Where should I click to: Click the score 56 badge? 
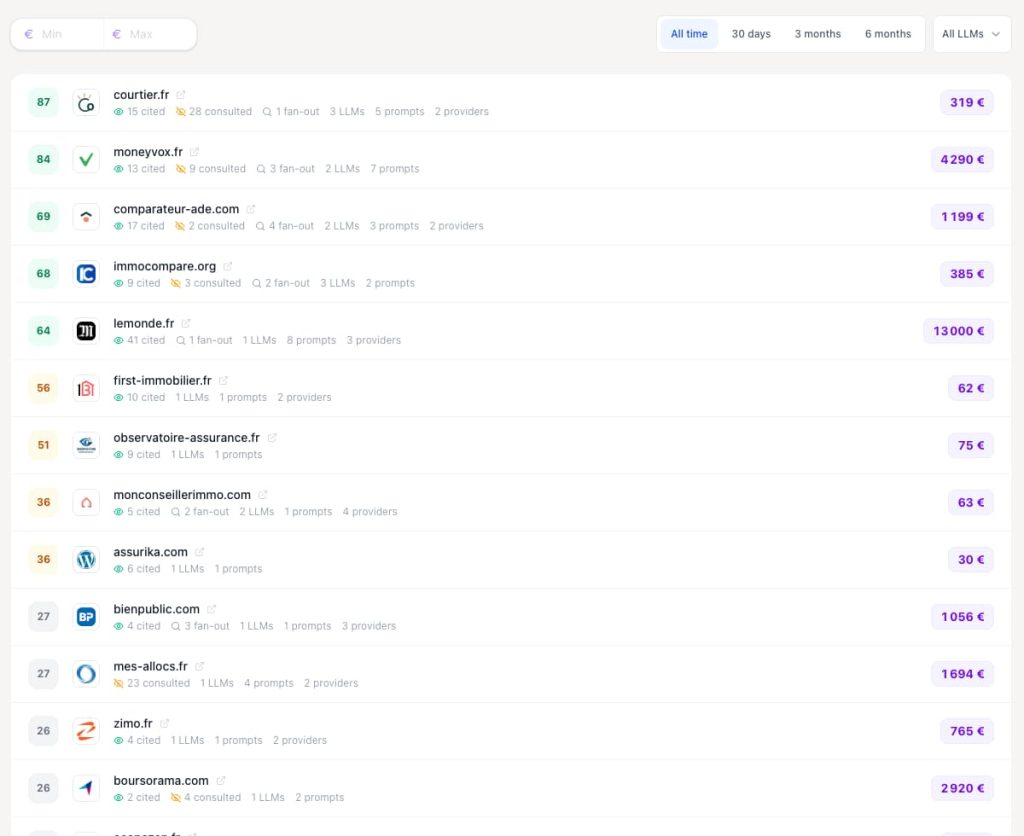point(44,388)
